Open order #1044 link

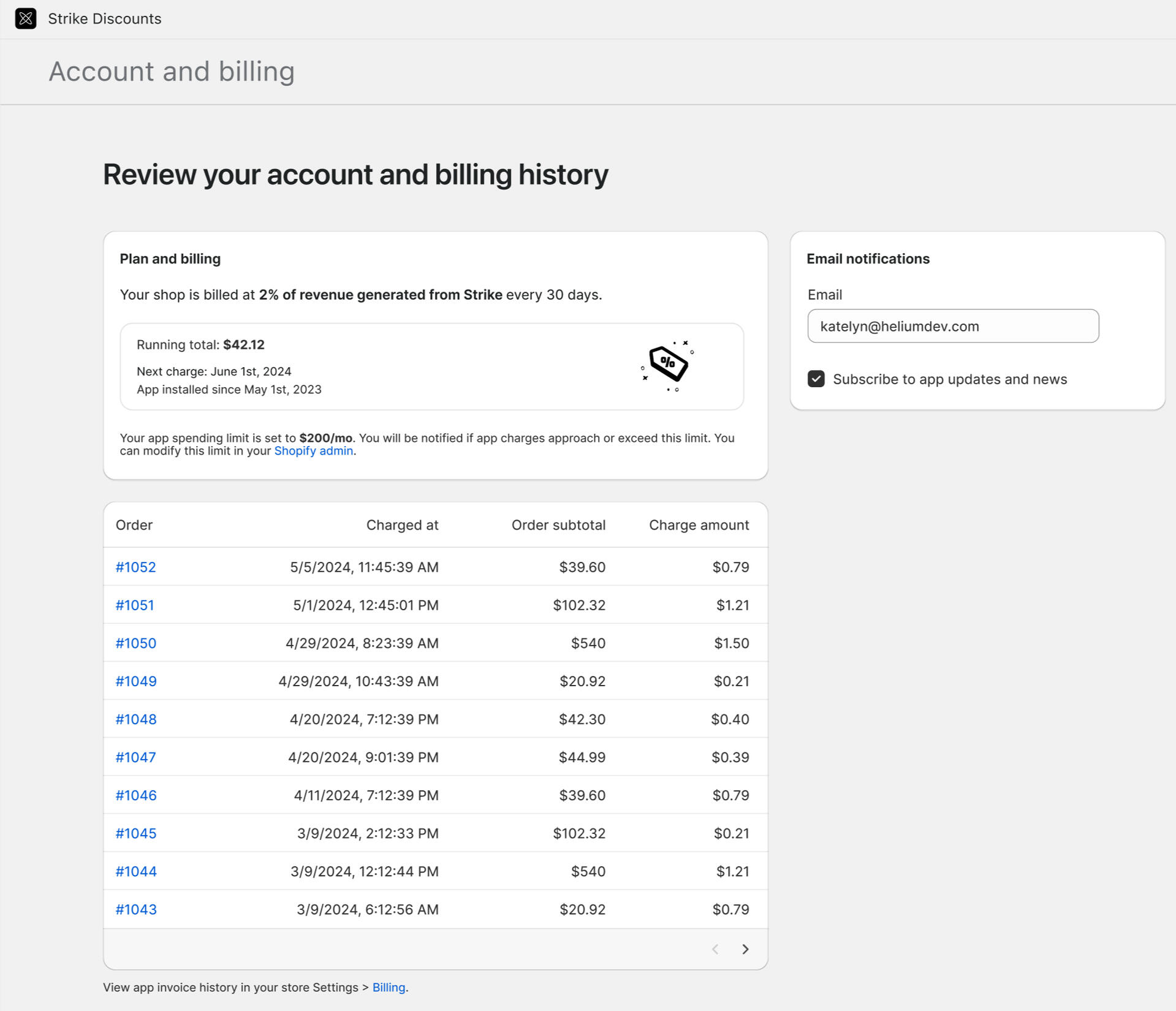point(135,871)
